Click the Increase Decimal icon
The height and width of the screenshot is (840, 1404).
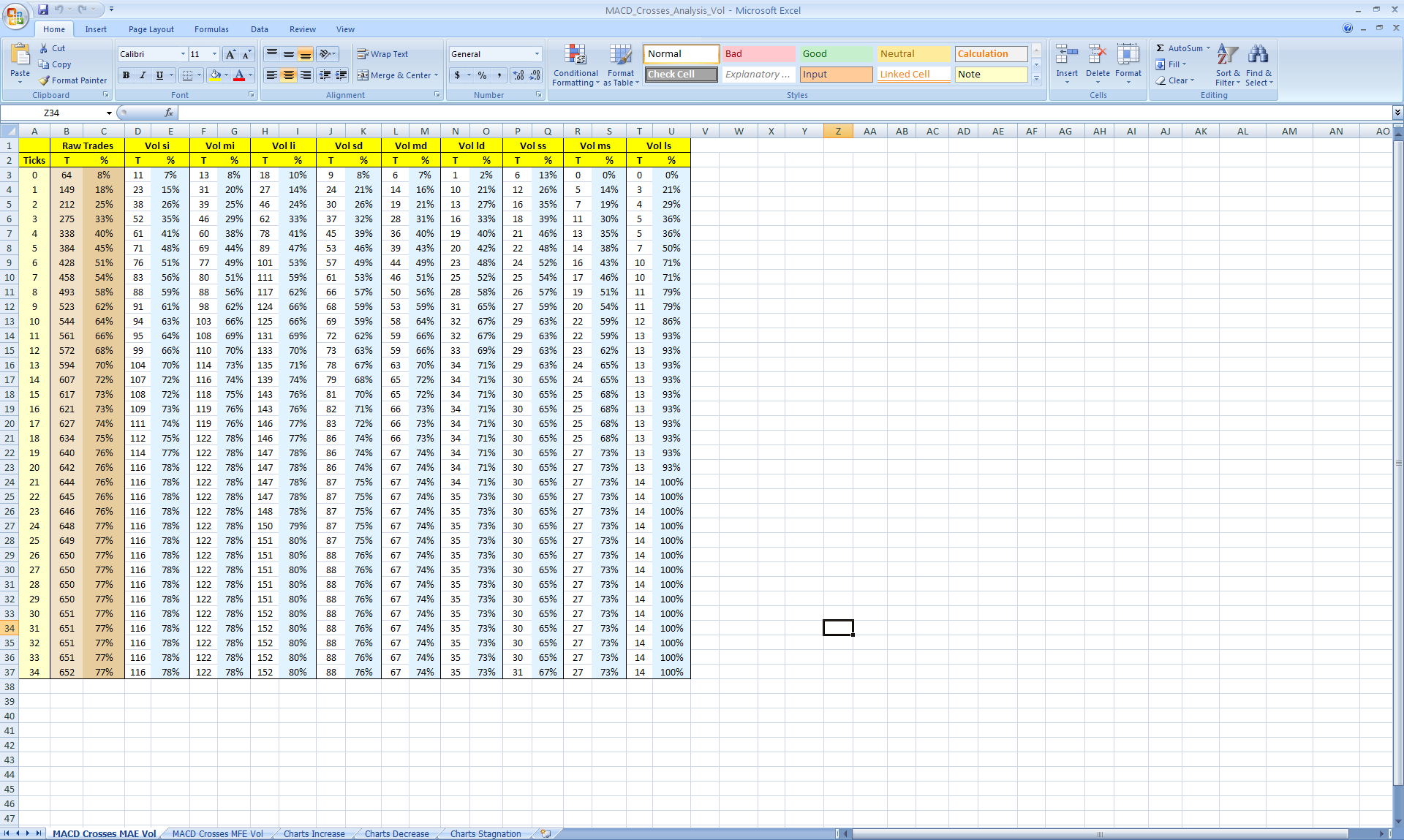point(518,75)
